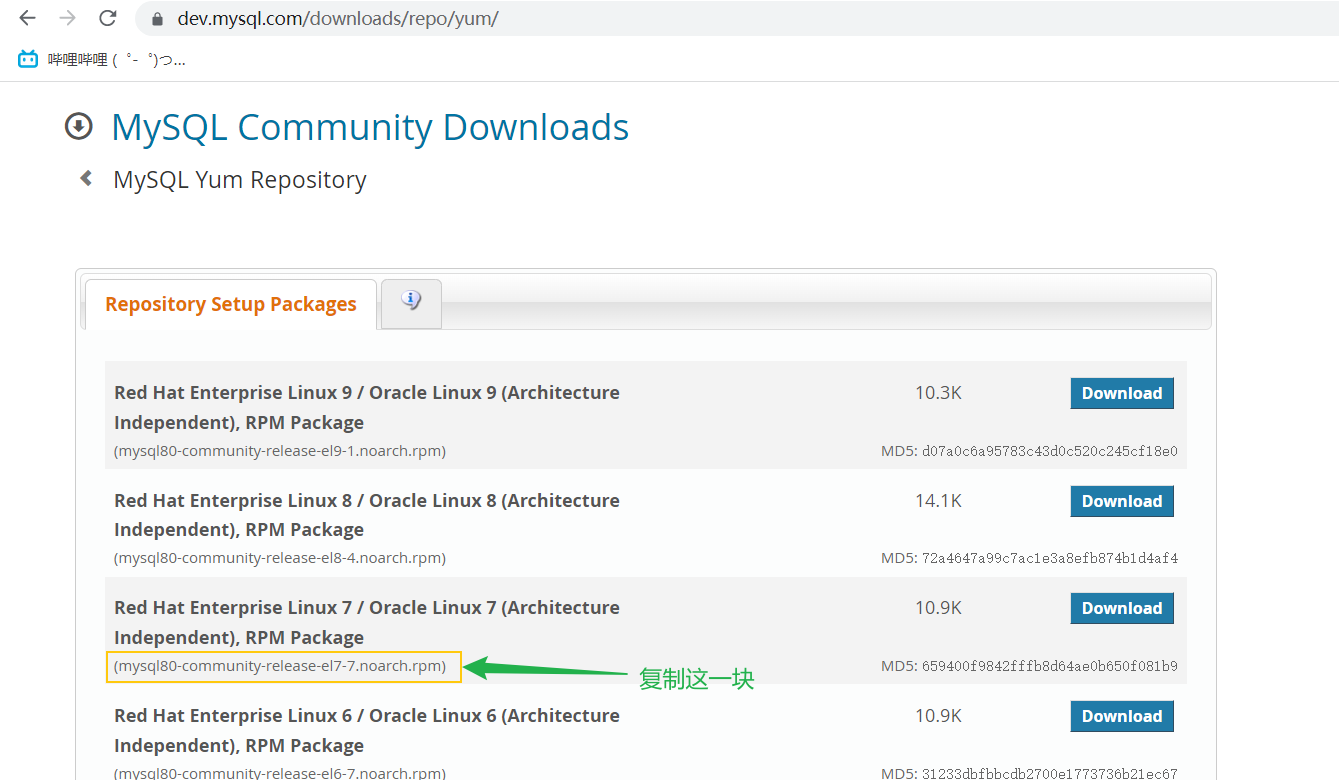This screenshot has height=780, width=1339.
Task: Click the MD5 659400f9842fffb8d64ae0b650f081b9 text
Action: (1029, 666)
